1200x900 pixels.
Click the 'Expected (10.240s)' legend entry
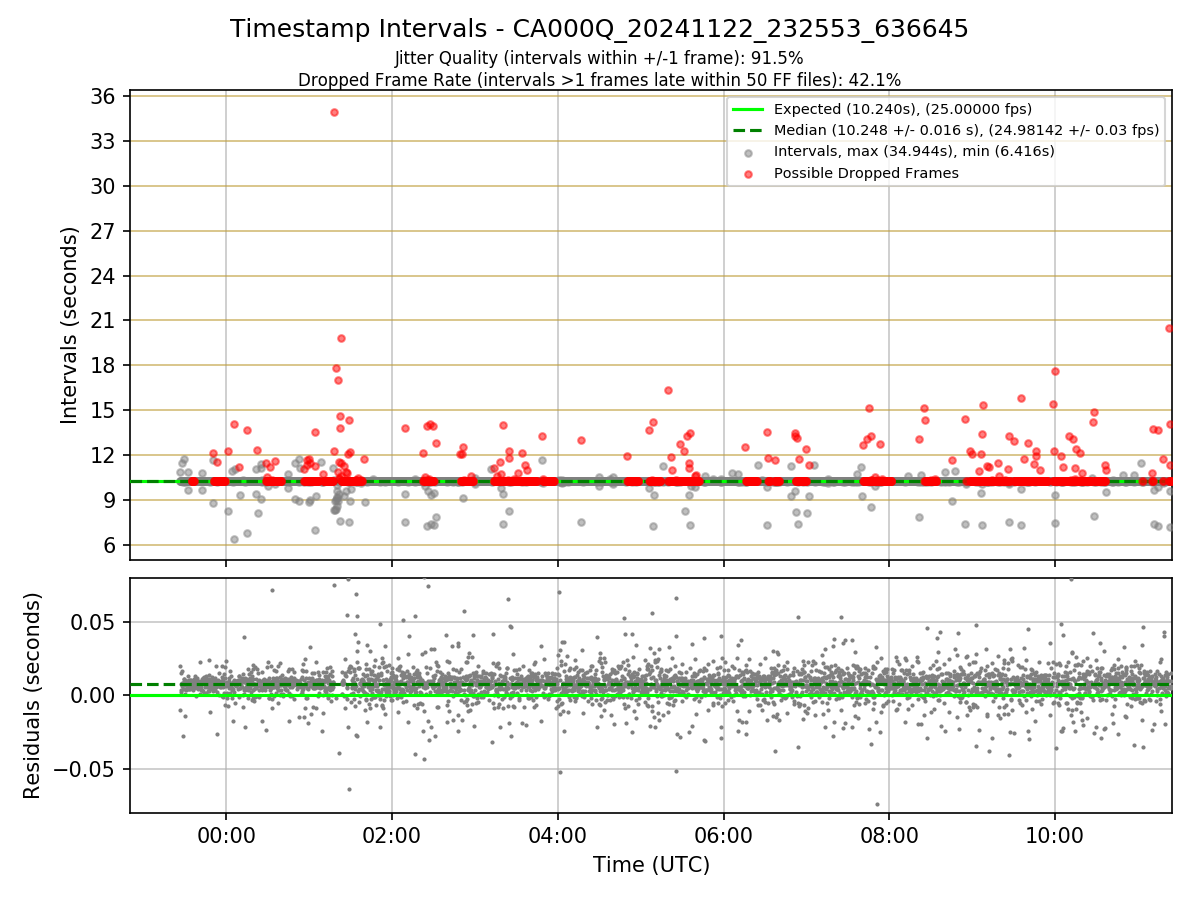click(x=903, y=109)
